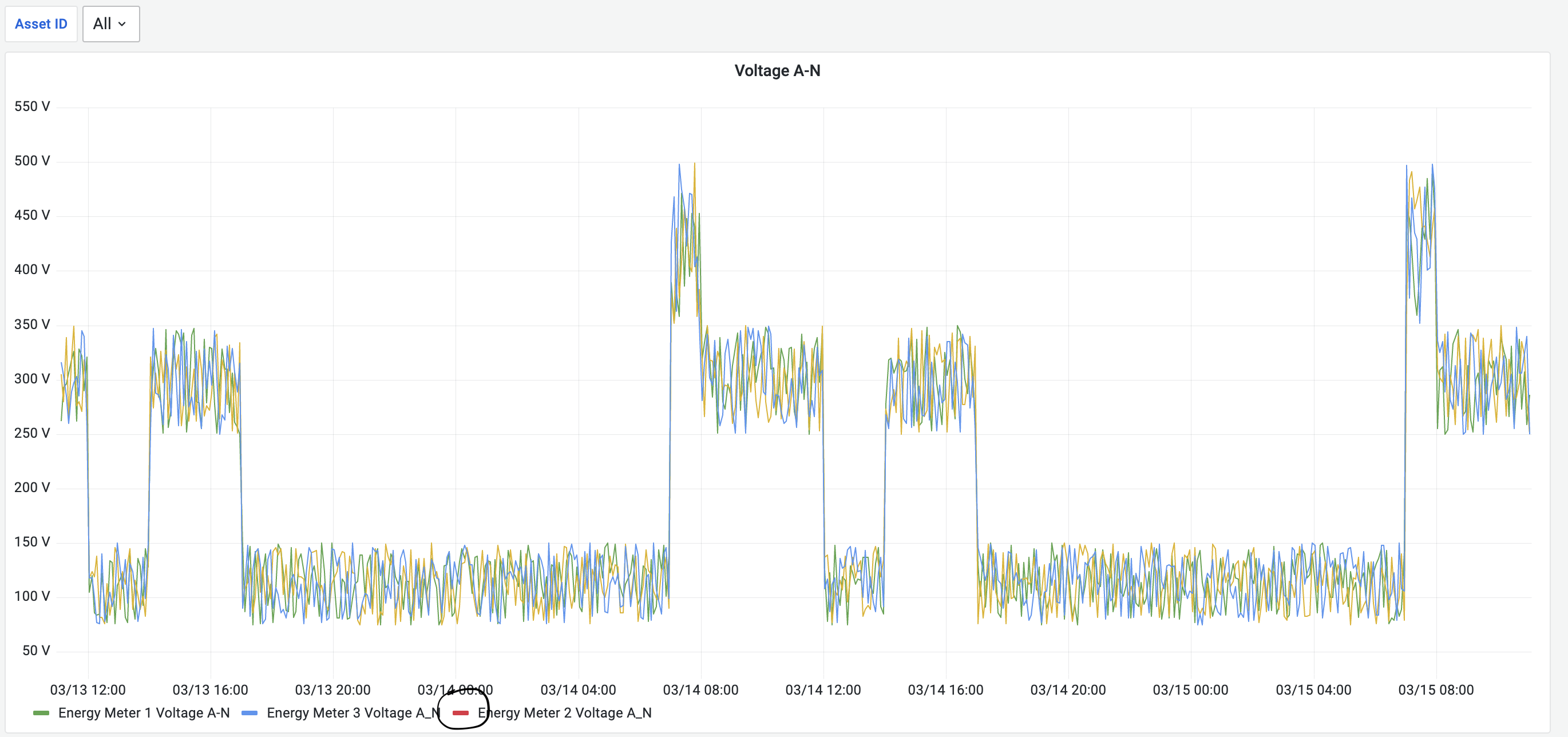1568x737 pixels.
Task: Click the 03/14 00:00 time axis label
Action: pos(456,690)
